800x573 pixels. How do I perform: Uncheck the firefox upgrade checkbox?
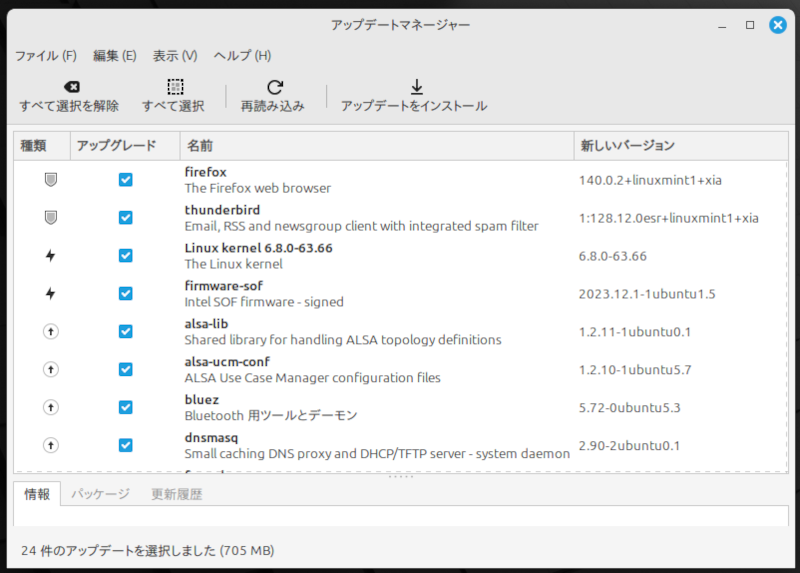point(125,180)
